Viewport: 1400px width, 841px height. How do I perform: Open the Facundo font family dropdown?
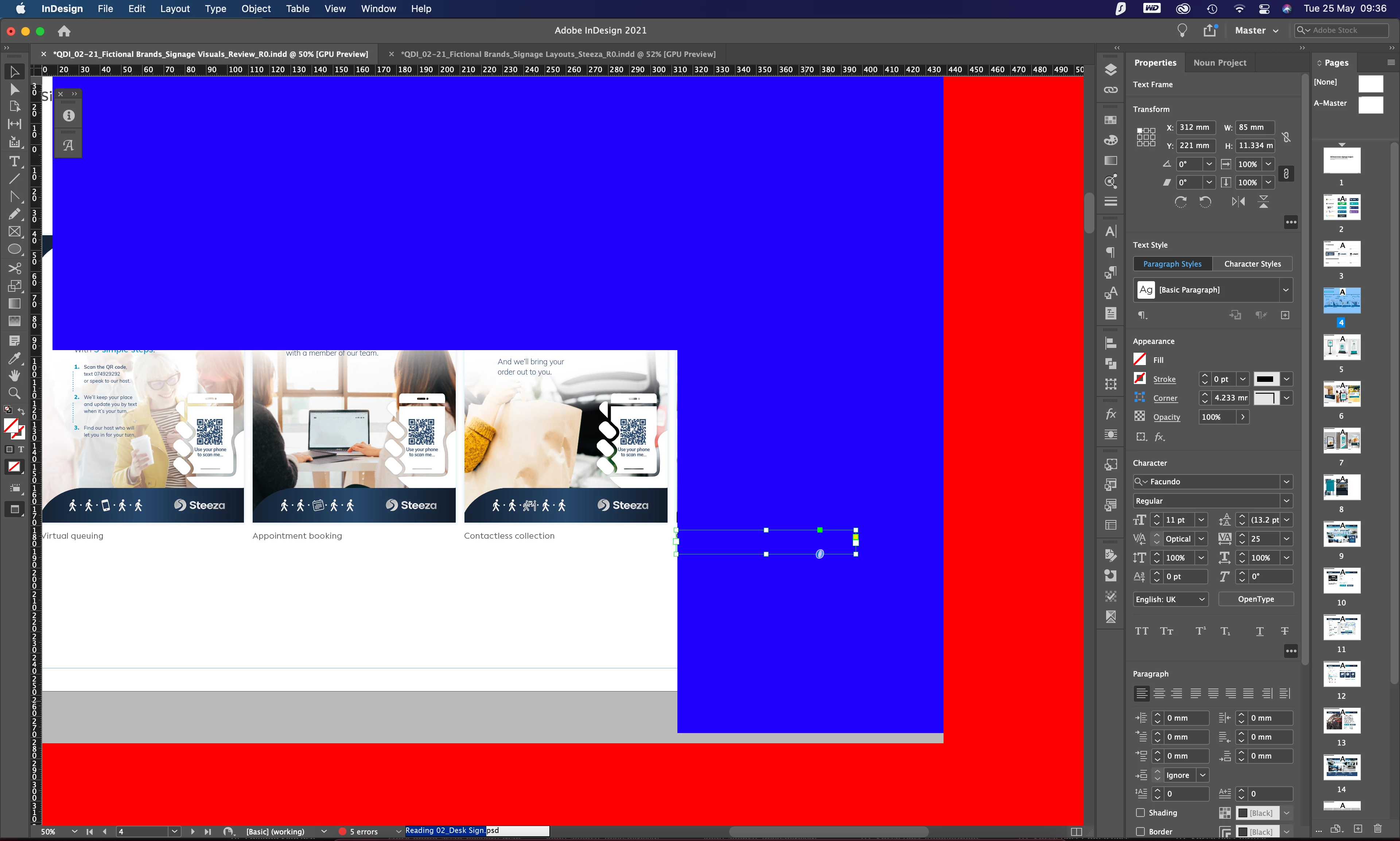[x=1286, y=482]
